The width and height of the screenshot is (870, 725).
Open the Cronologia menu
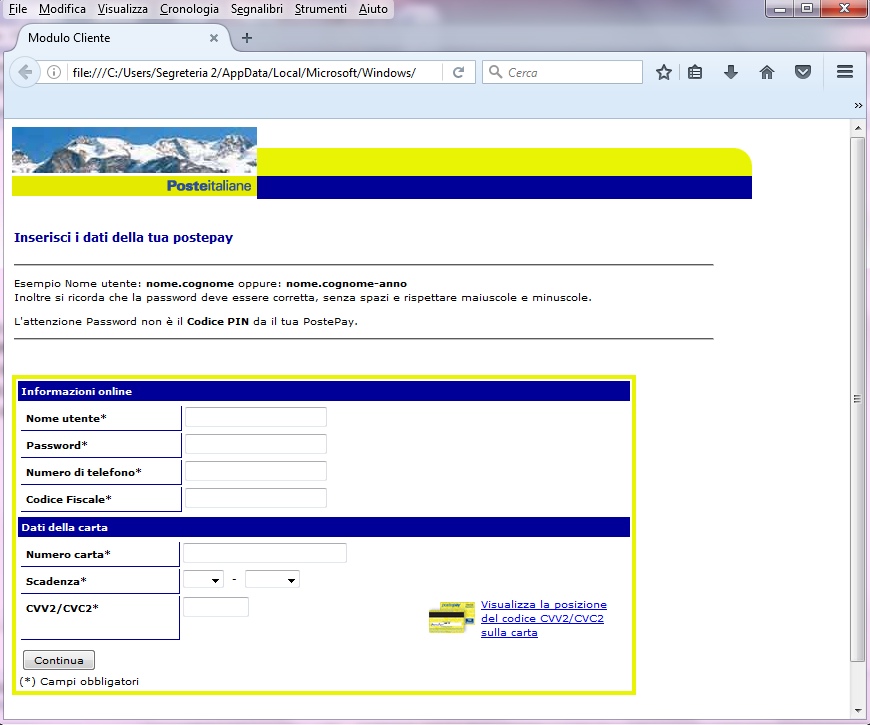[189, 9]
